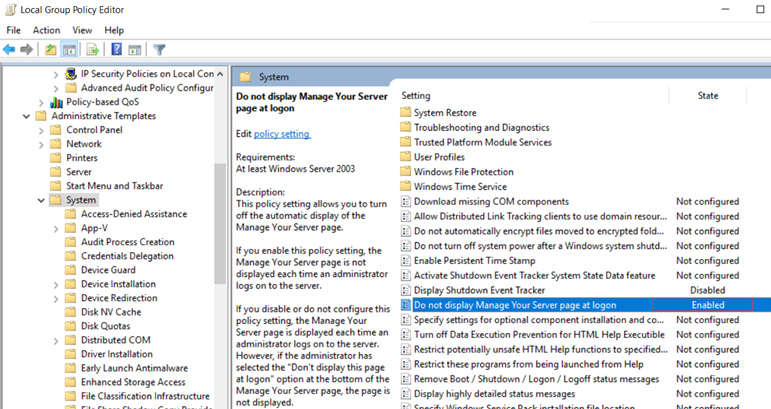This screenshot has height=409, width=771.
Task: Collapse the Administrative Templates node
Action: 26,117
